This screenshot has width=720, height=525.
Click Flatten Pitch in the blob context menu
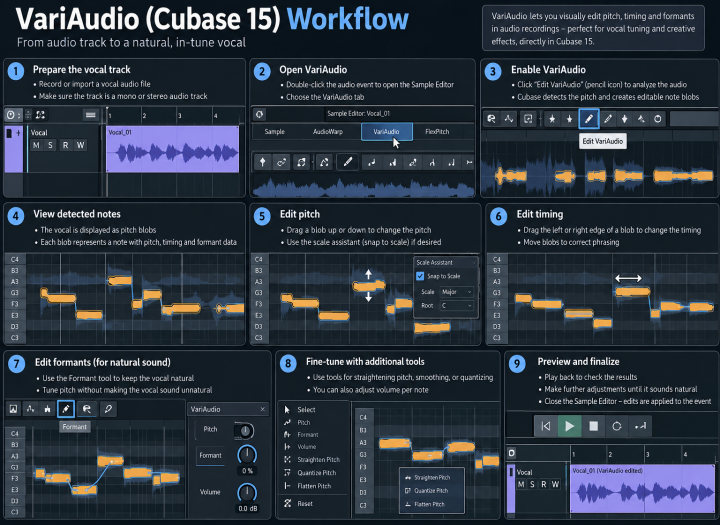click(432, 504)
